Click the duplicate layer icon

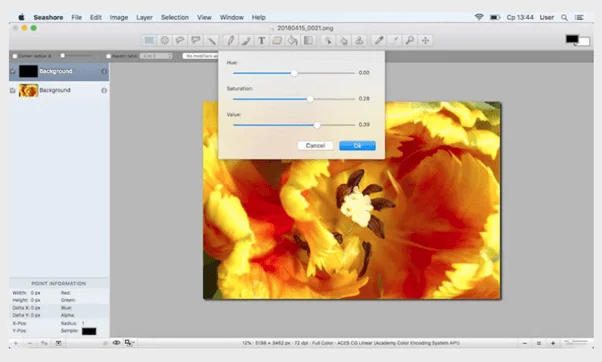click(44, 343)
